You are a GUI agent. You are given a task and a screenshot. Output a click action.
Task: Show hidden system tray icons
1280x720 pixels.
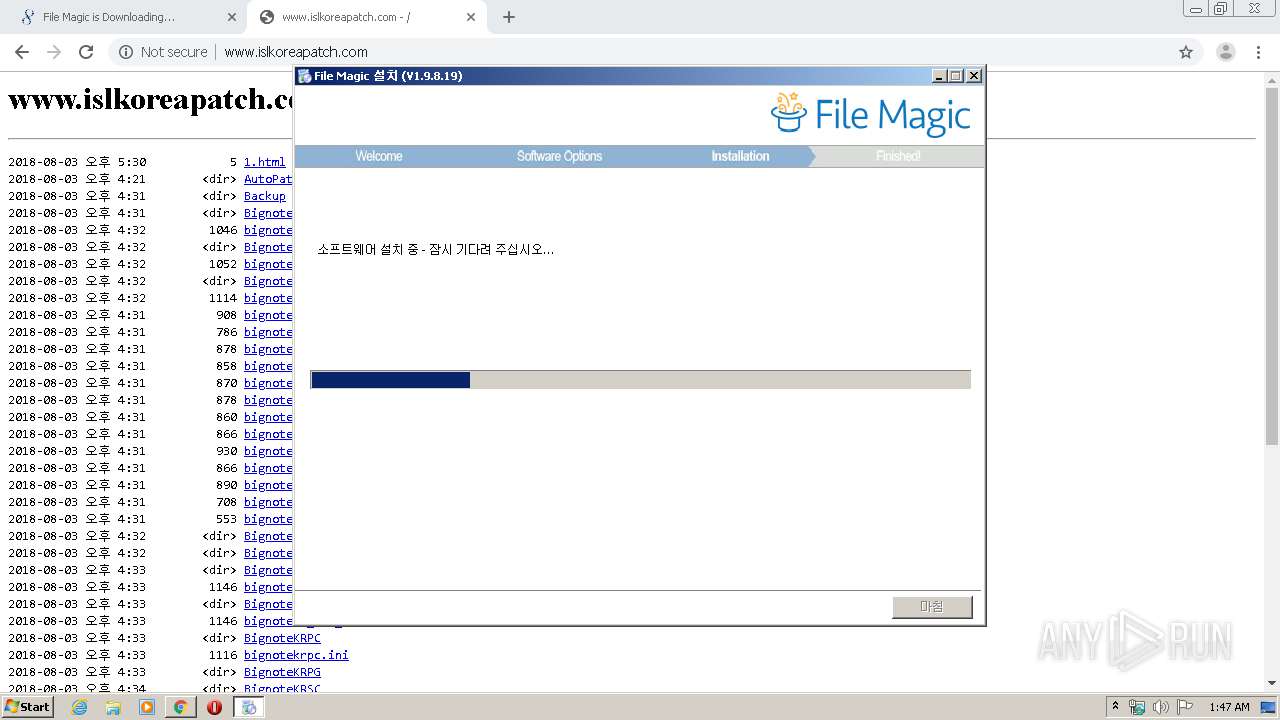pos(1115,707)
